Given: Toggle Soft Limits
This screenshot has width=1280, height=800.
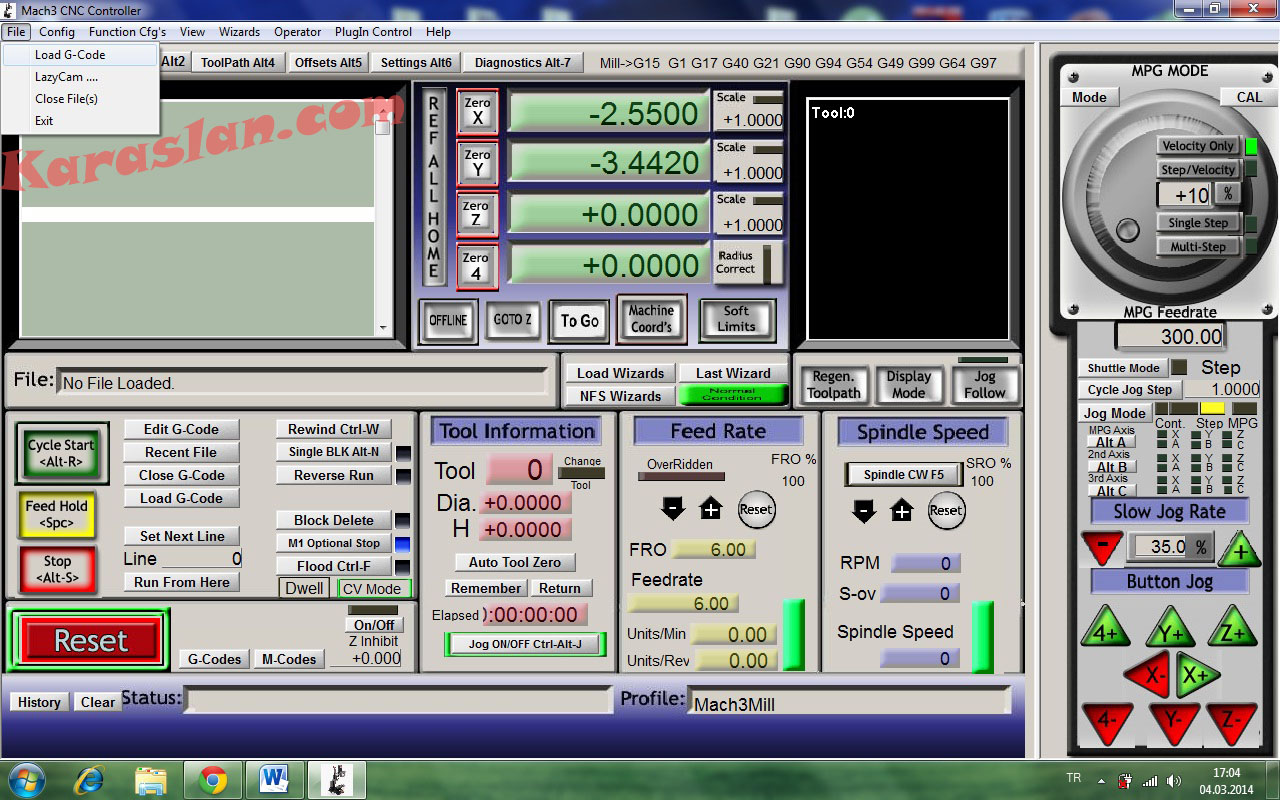Looking at the screenshot, I should [x=736, y=320].
